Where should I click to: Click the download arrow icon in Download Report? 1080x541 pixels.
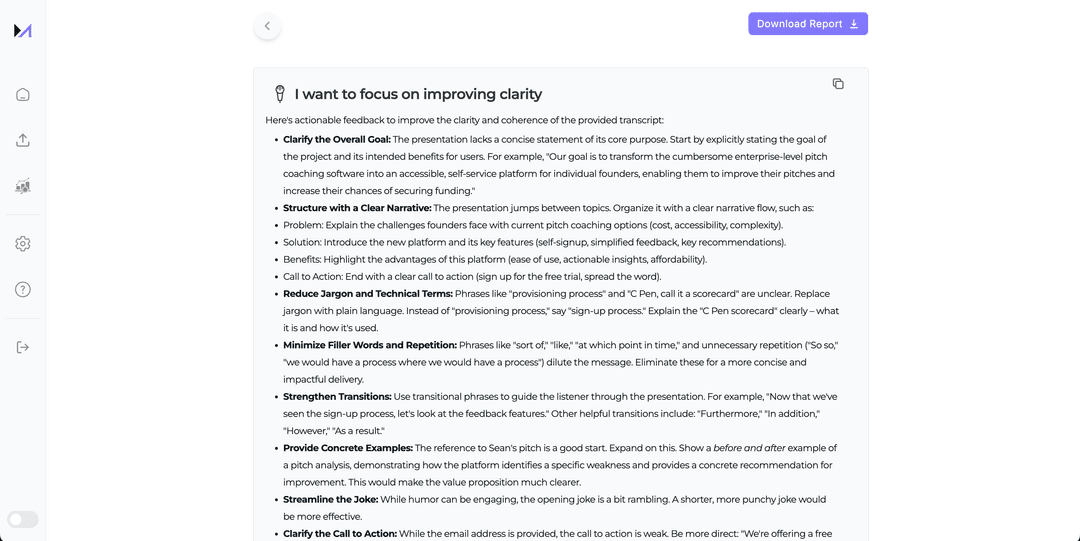[x=854, y=24]
